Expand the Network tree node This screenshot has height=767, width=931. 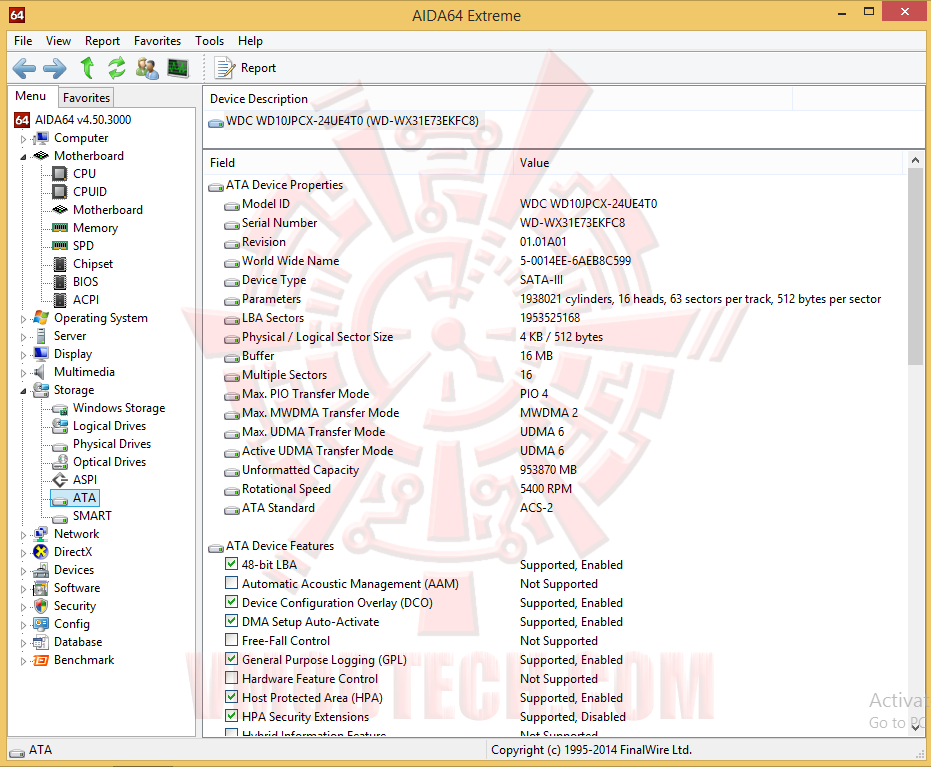23,535
